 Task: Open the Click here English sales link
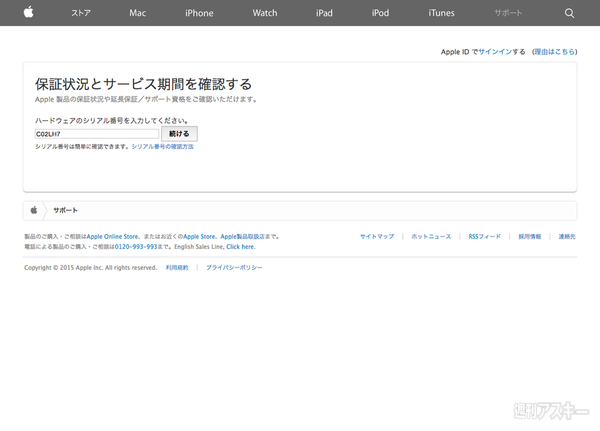pos(240,247)
